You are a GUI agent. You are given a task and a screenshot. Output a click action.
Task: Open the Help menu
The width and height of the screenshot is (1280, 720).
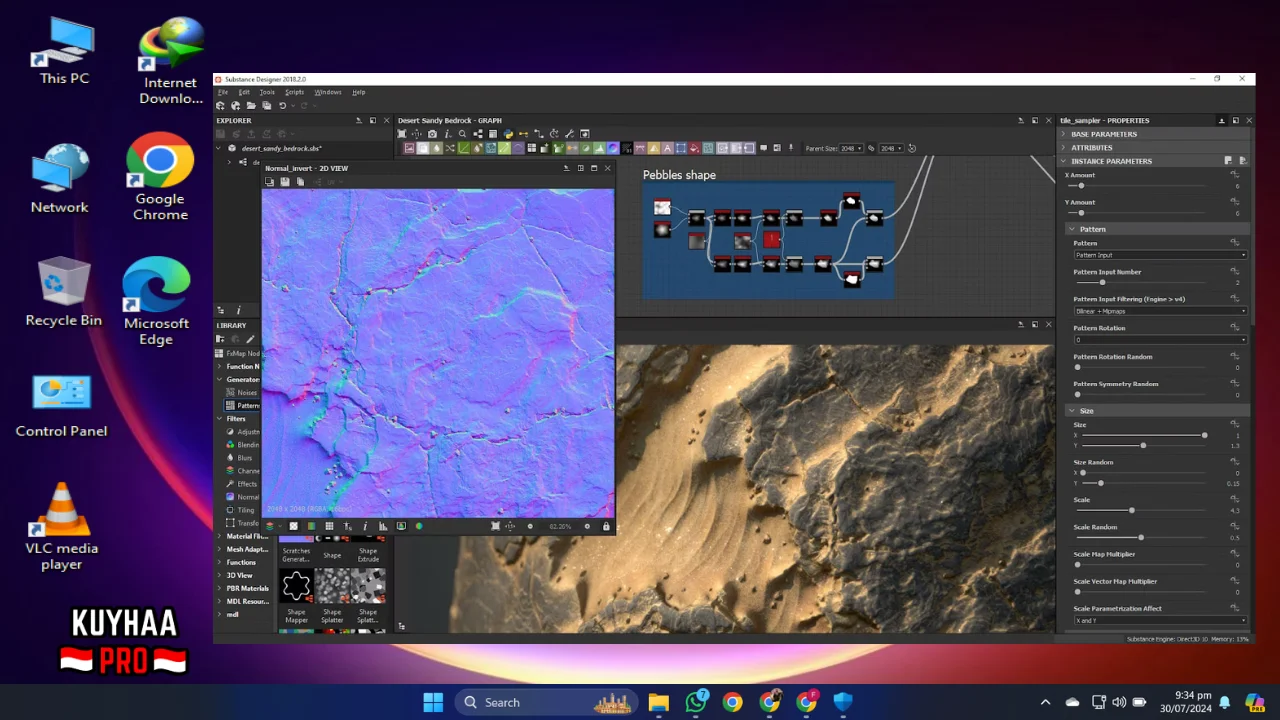[x=358, y=92]
